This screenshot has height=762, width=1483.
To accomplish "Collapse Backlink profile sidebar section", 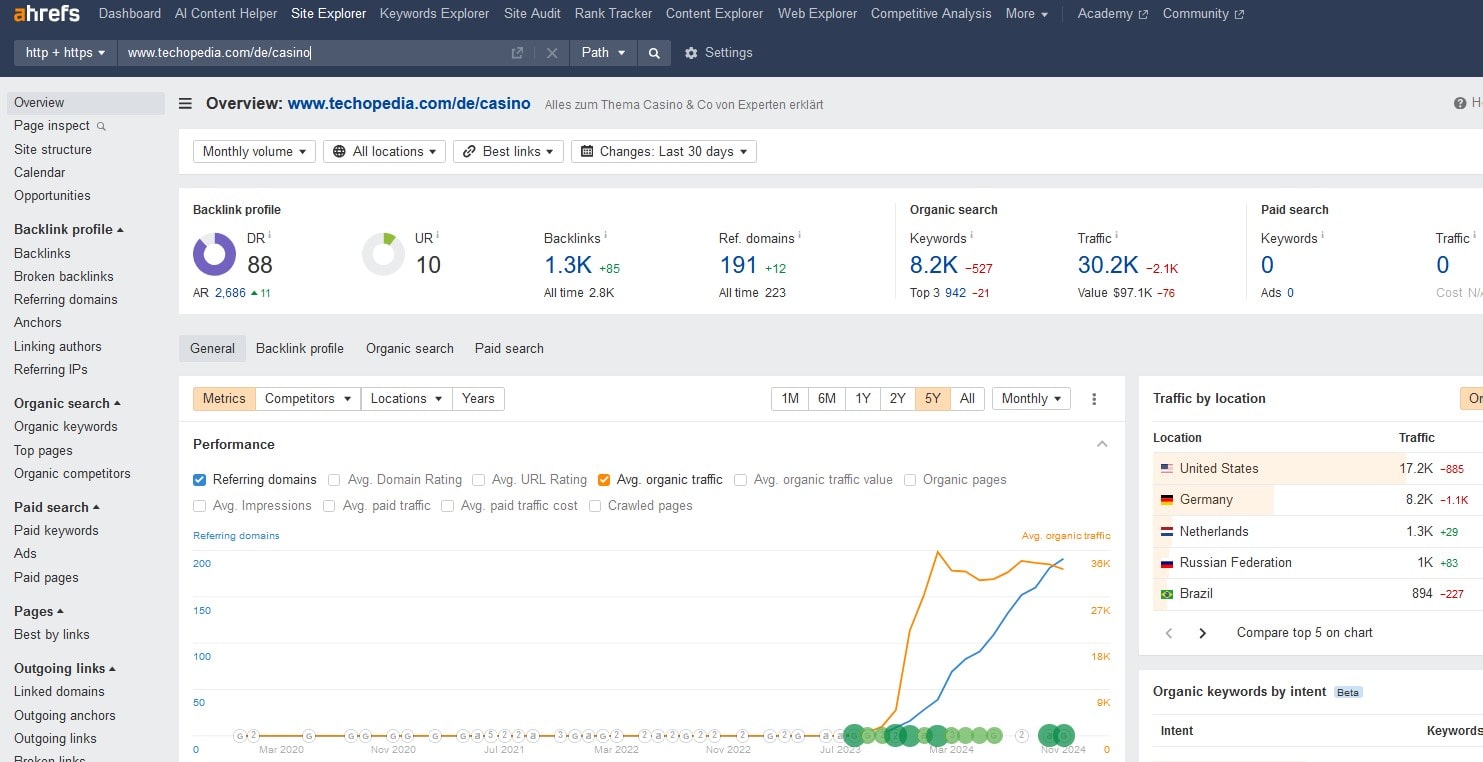I will (69, 230).
